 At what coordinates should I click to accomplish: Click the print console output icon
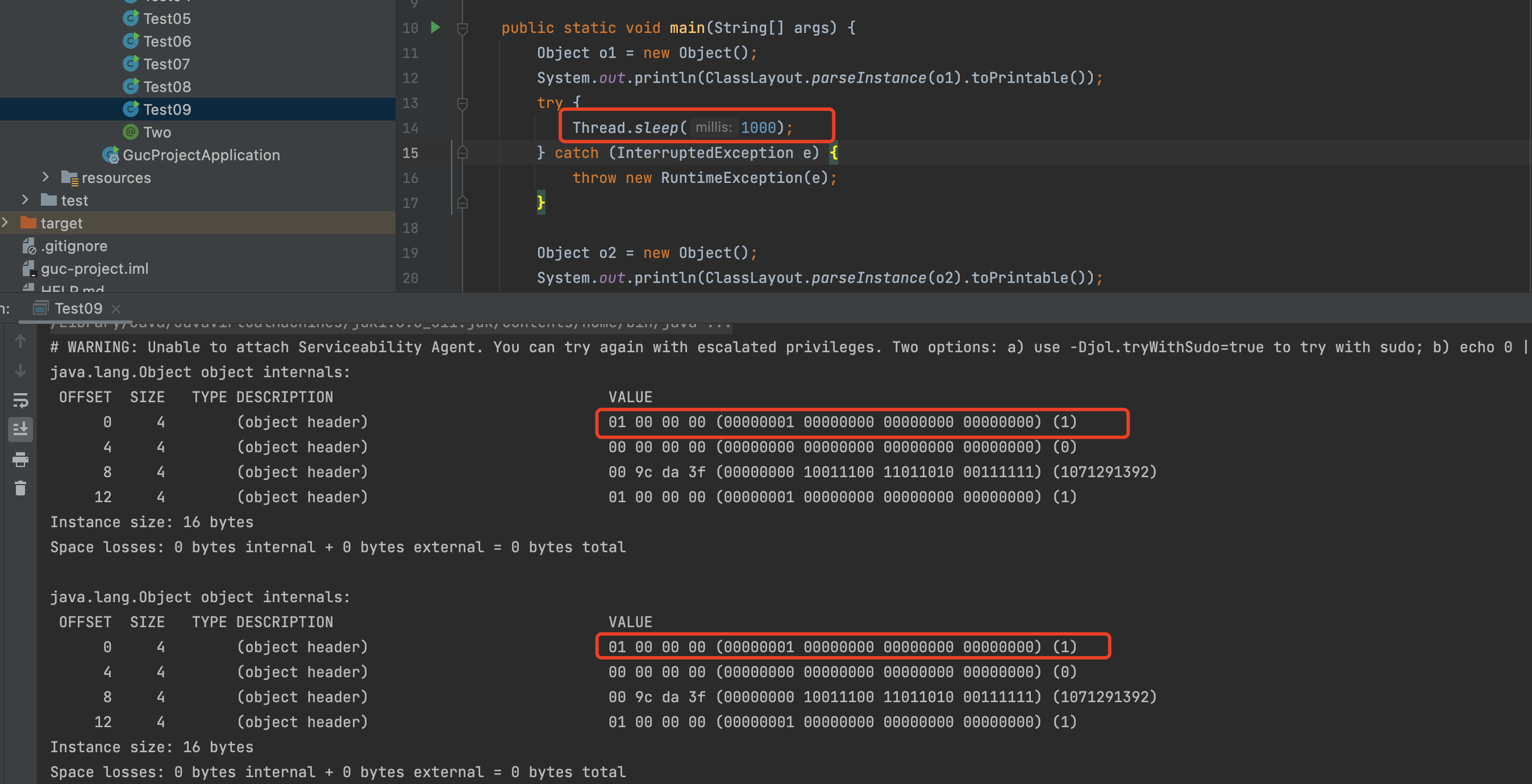(x=20, y=459)
